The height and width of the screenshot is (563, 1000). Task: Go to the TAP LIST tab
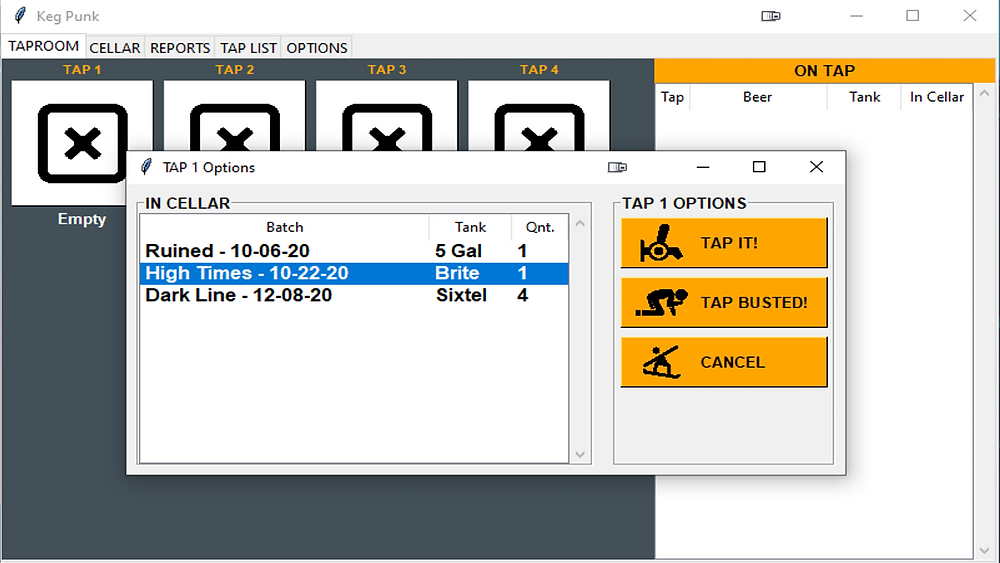click(x=248, y=48)
